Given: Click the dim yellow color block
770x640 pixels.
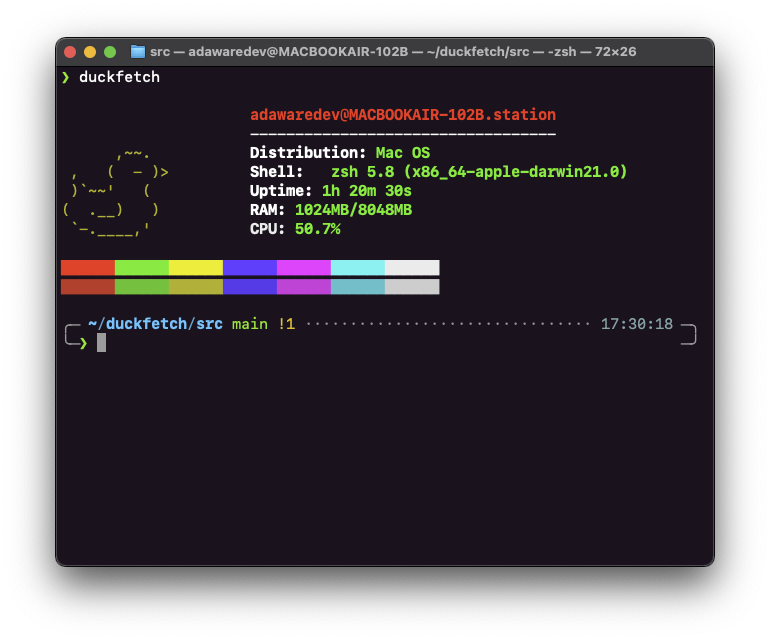Looking at the screenshot, I should (x=196, y=287).
